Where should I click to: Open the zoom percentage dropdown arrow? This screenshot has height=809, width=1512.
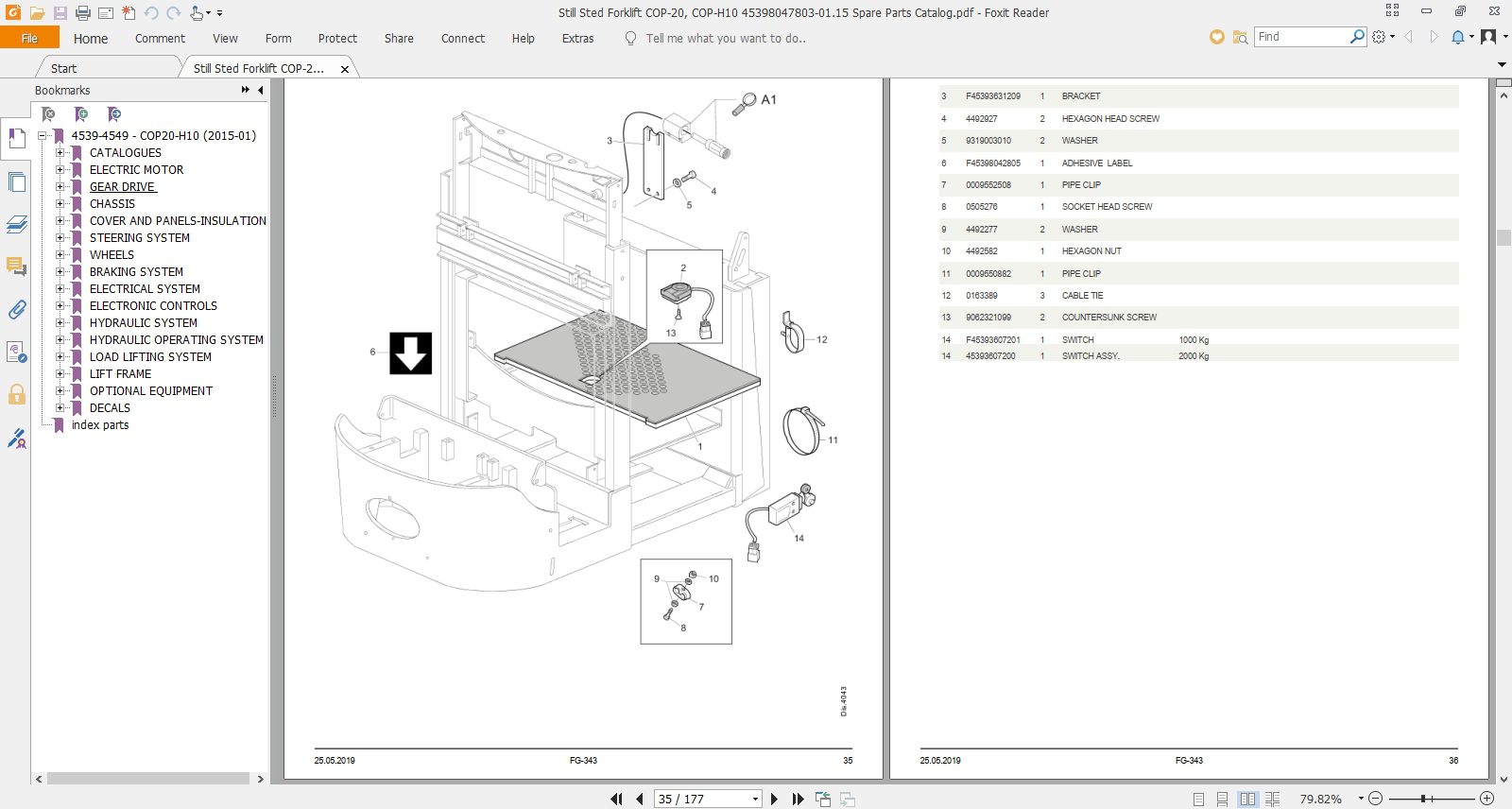(x=1361, y=799)
